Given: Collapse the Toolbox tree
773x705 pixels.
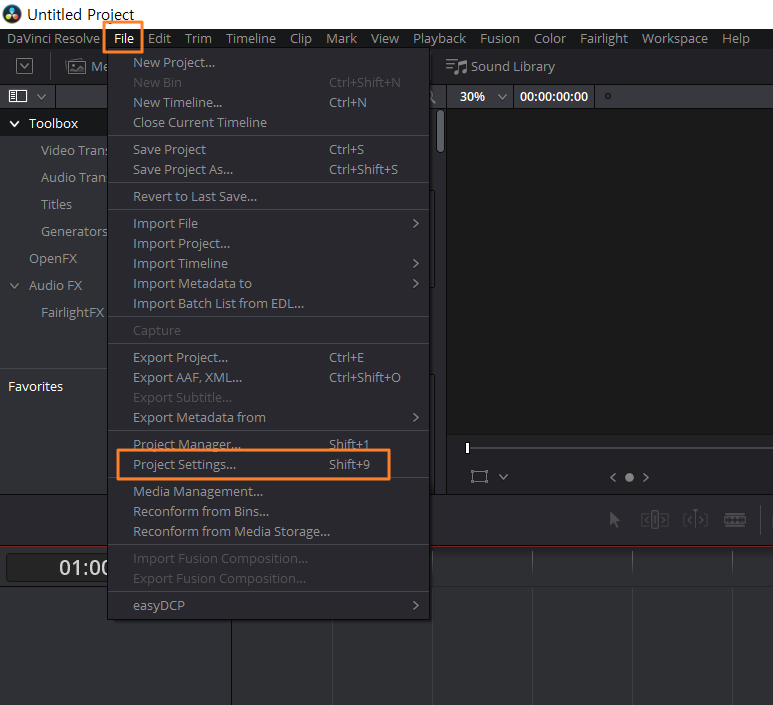Looking at the screenshot, I should (x=15, y=124).
